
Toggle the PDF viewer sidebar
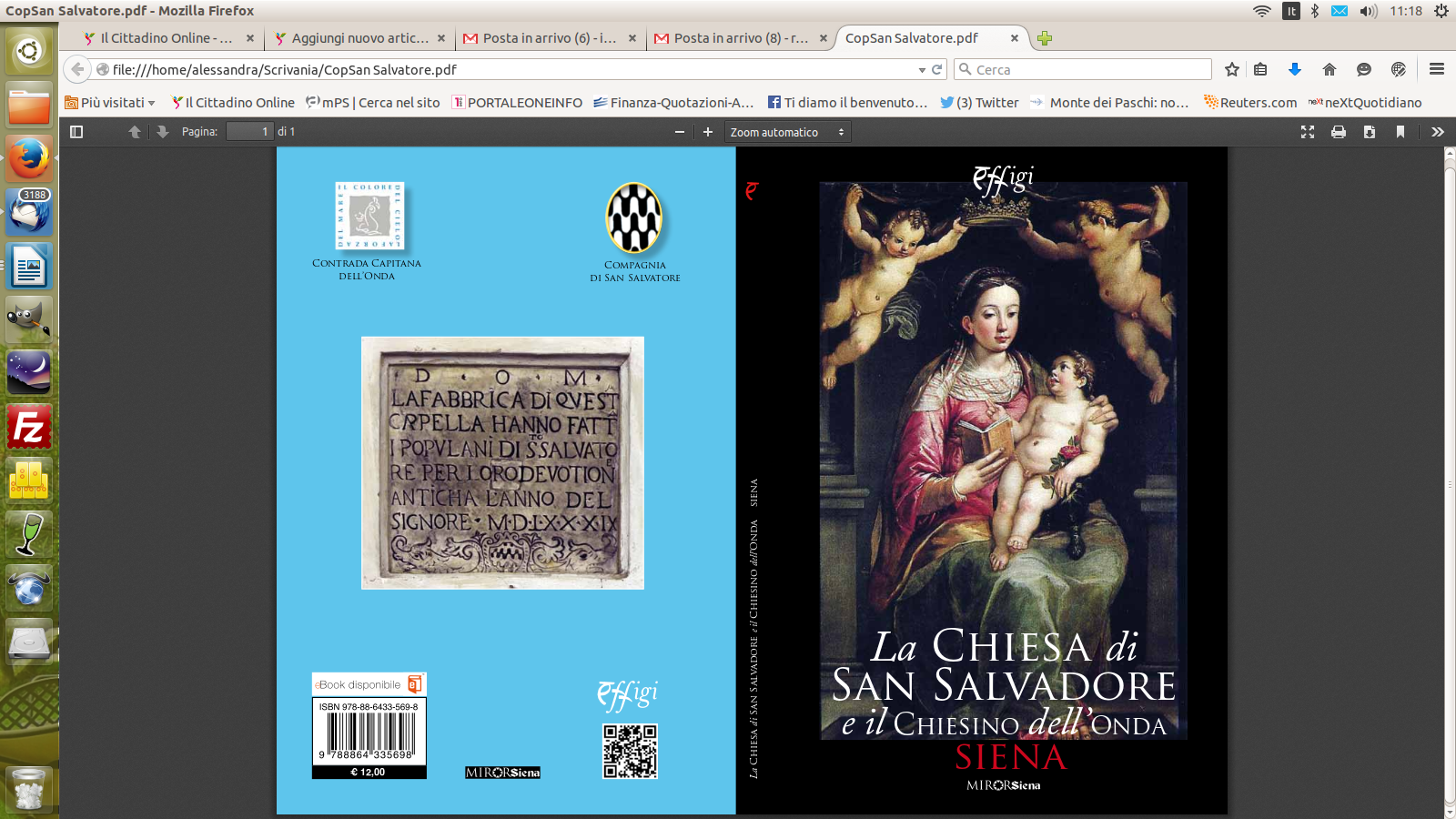76,132
